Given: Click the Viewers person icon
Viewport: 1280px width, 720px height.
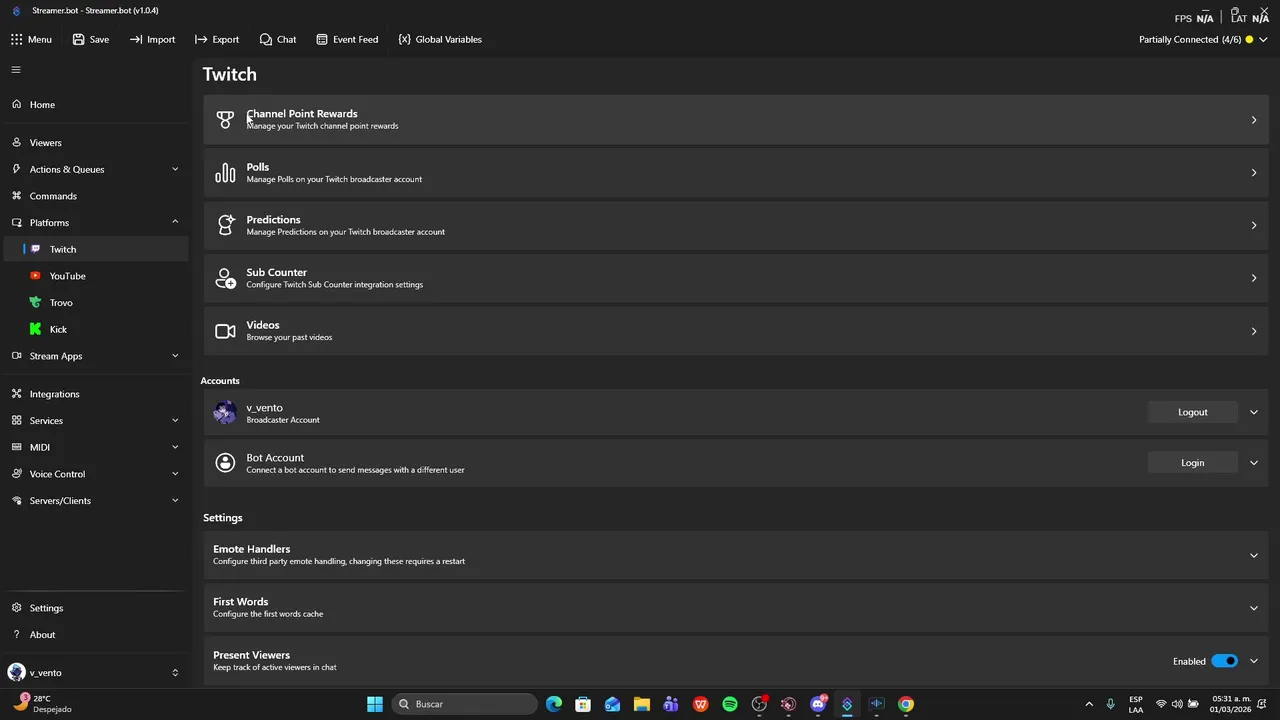Looking at the screenshot, I should 16,143.
